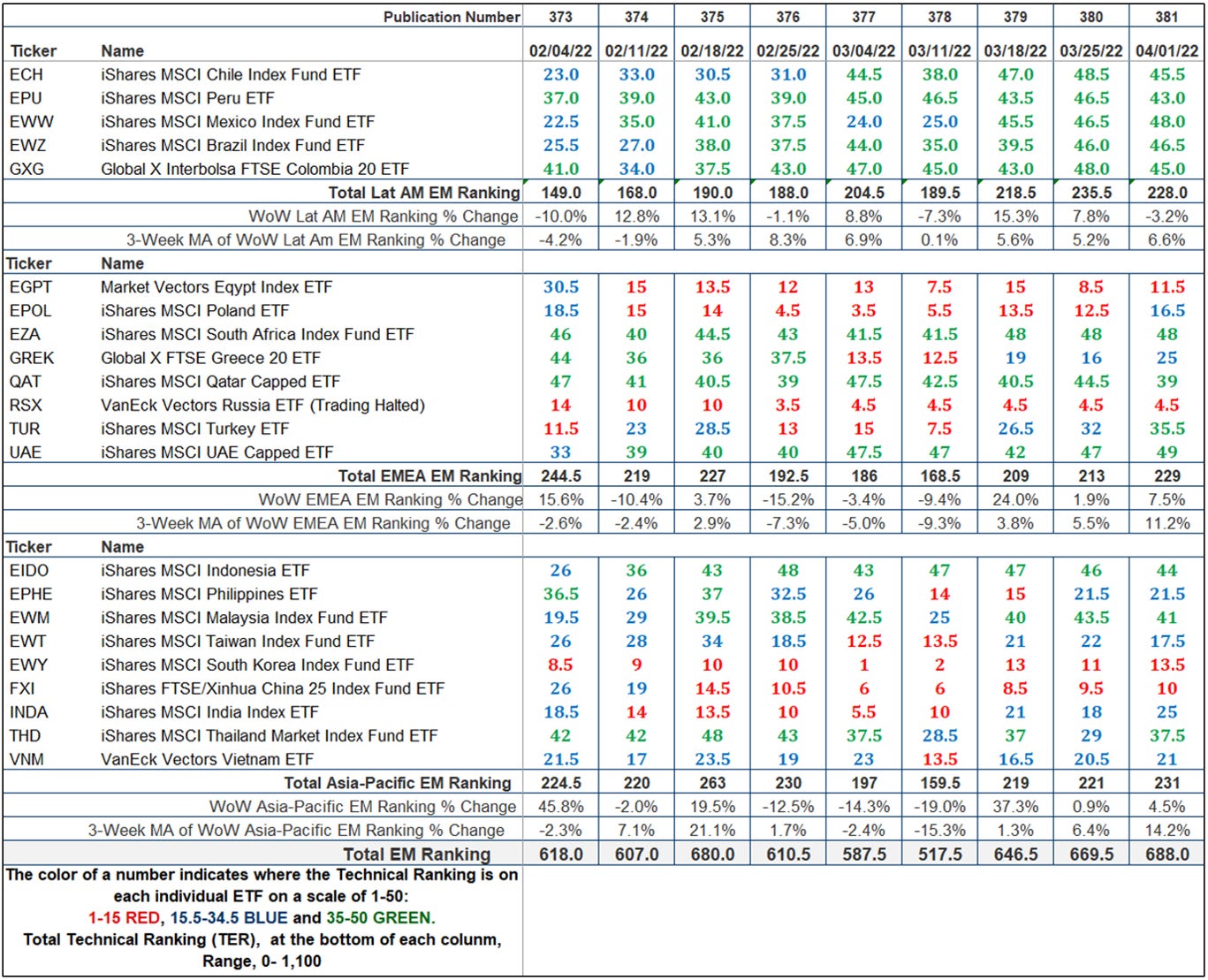This screenshot has width=1208, height=980.
Task: Click iShares MSCI Chile Index Fund ETF name
Action: click(231, 75)
